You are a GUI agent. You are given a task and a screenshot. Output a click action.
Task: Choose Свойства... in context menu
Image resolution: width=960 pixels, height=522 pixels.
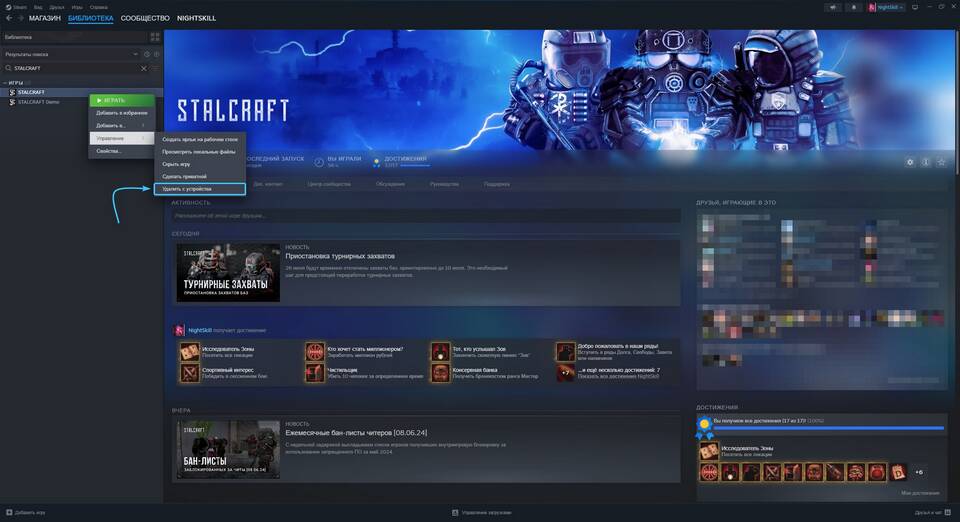(x=109, y=151)
